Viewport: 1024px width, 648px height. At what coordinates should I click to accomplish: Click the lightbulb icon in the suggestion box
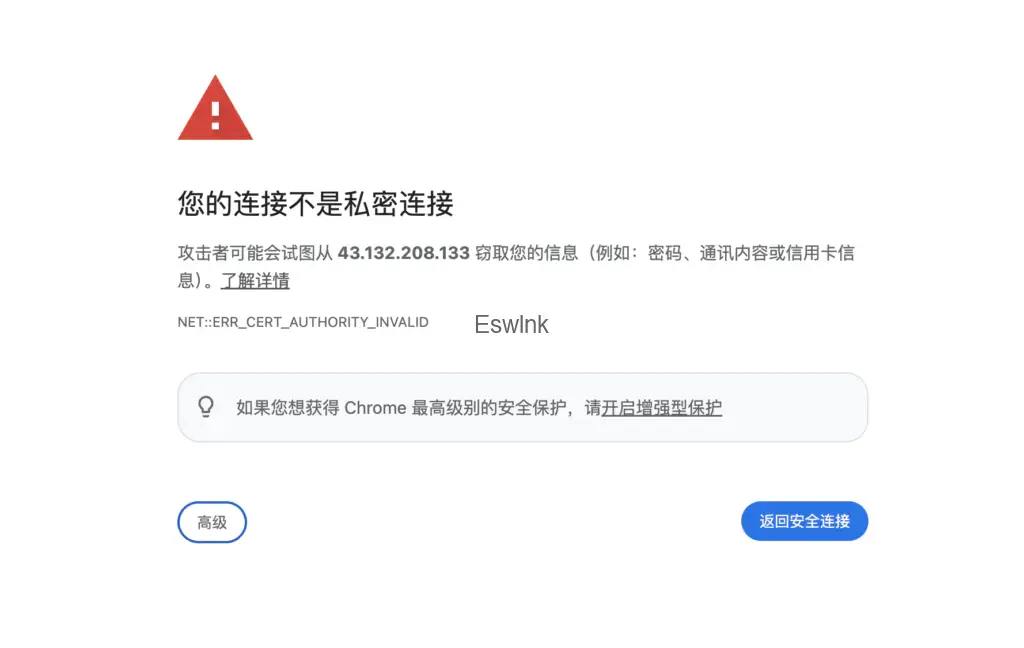click(x=206, y=407)
